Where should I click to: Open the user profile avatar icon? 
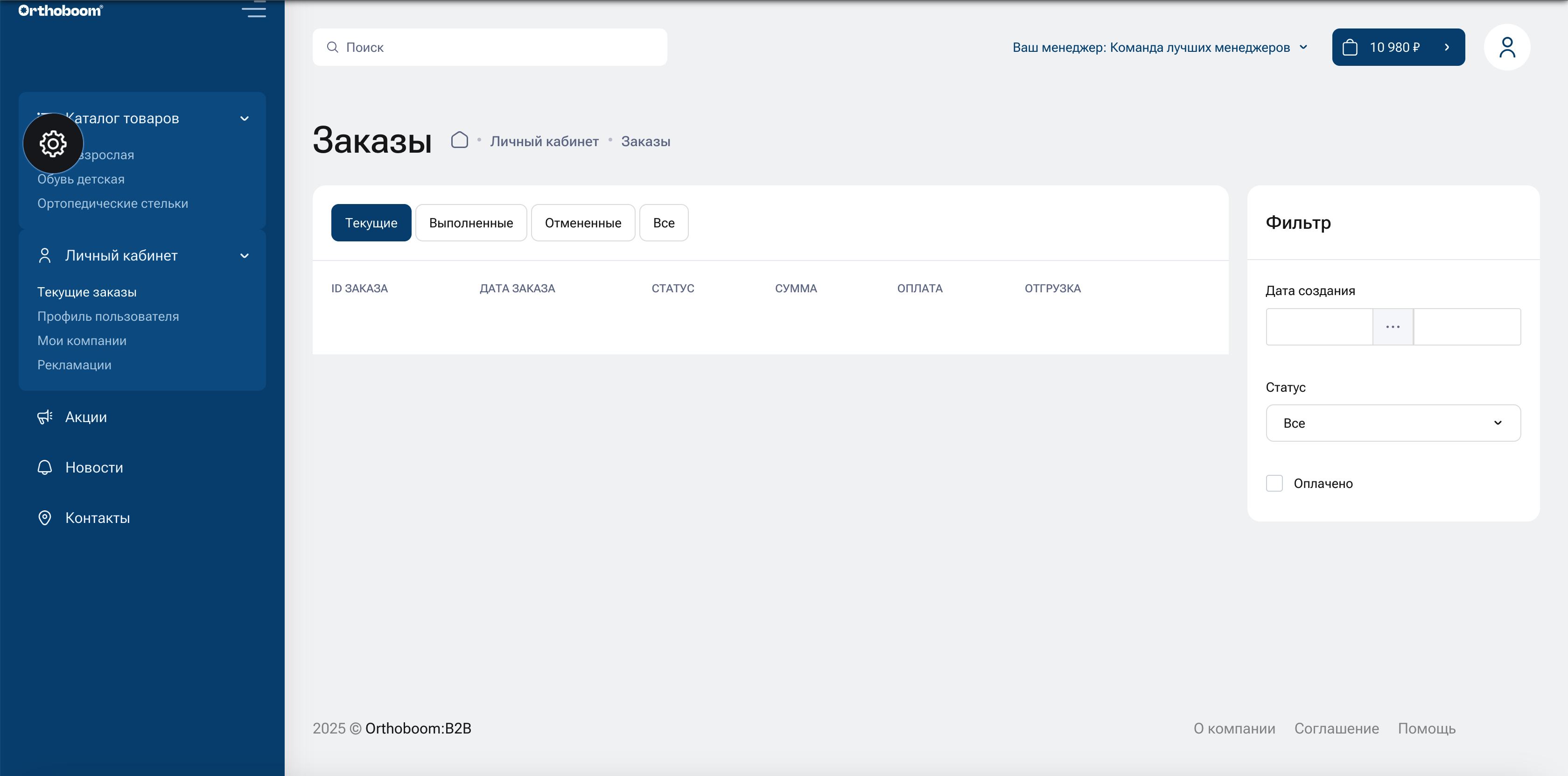point(1506,47)
